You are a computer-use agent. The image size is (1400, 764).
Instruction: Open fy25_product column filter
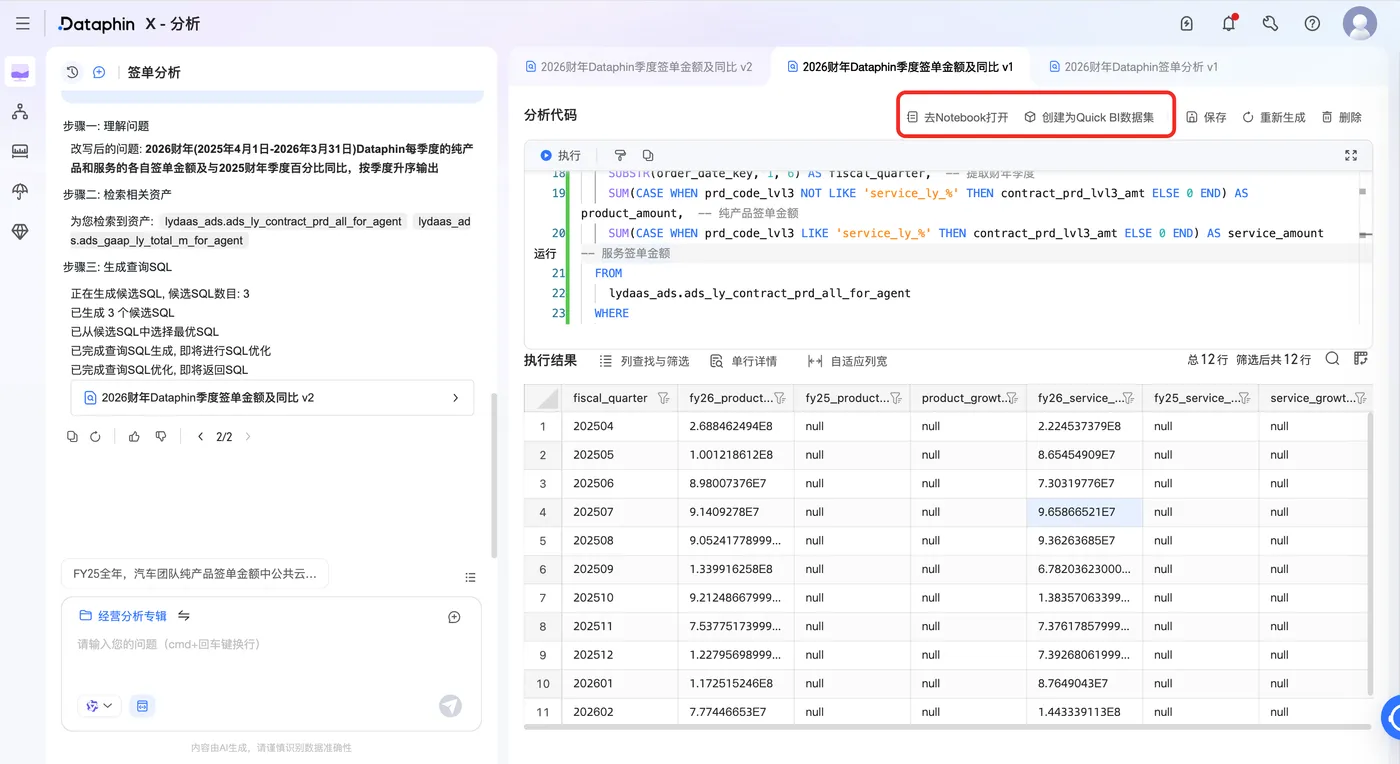click(x=895, y=398)
